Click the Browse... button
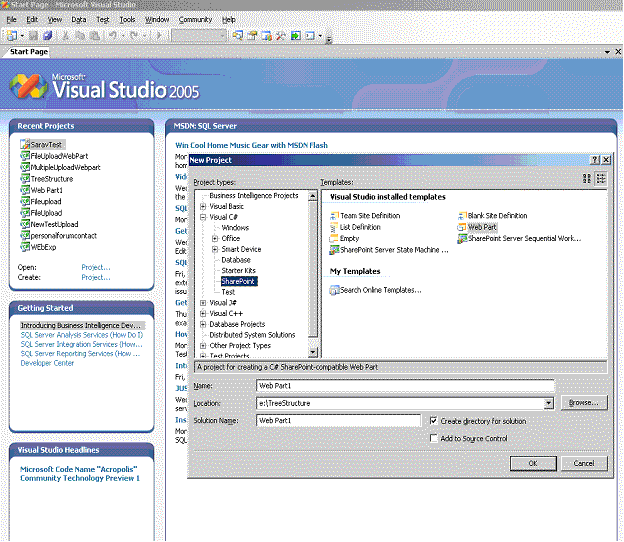The image size is (624, 542). [584, 403]
